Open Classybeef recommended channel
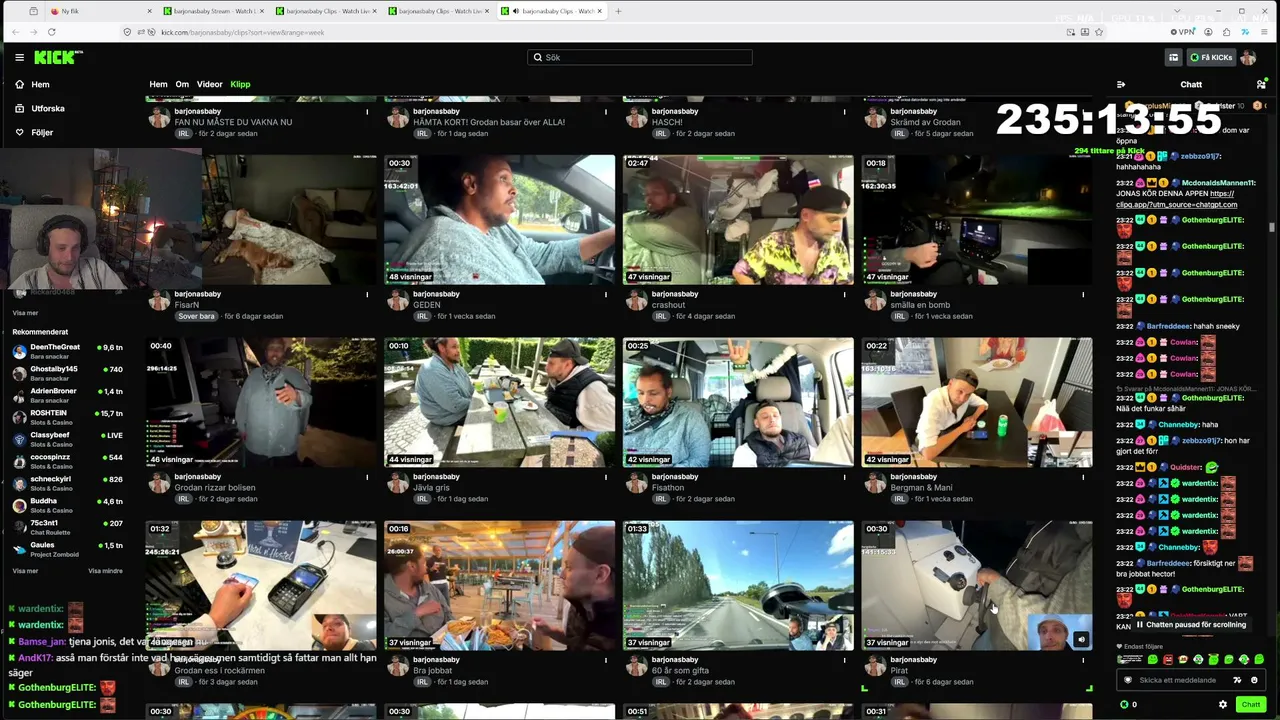 [67, 439]
